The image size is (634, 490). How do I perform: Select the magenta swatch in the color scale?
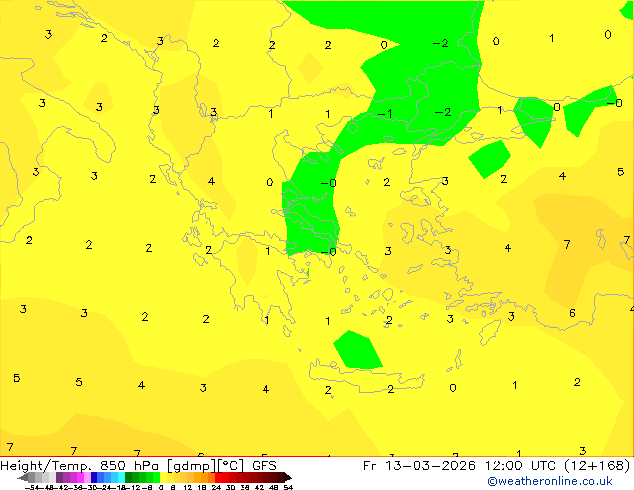(x=80, y=477)
